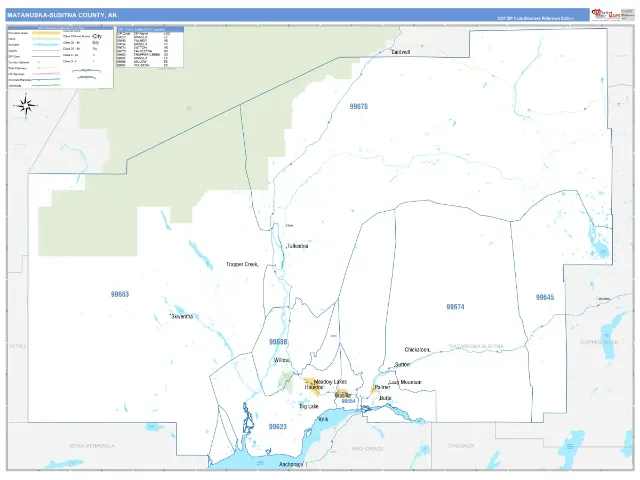This screenshot has height=480, width=640.
Task: Click the Wasilla place label
Action: point(343,396)
